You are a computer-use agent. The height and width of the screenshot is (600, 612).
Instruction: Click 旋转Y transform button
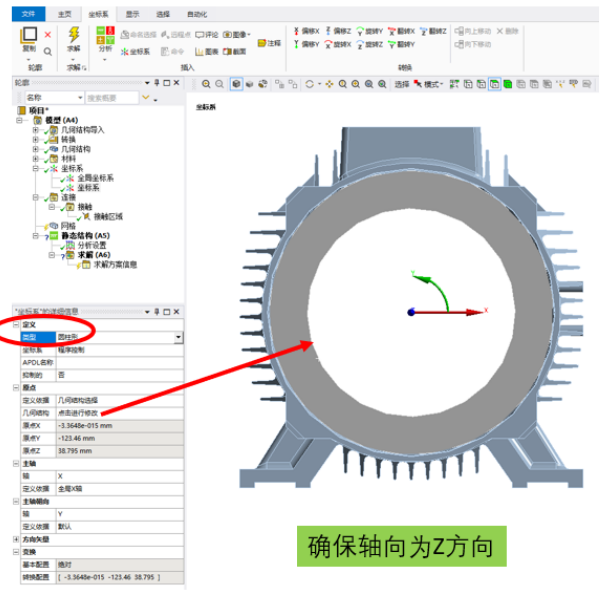point(370,31)
